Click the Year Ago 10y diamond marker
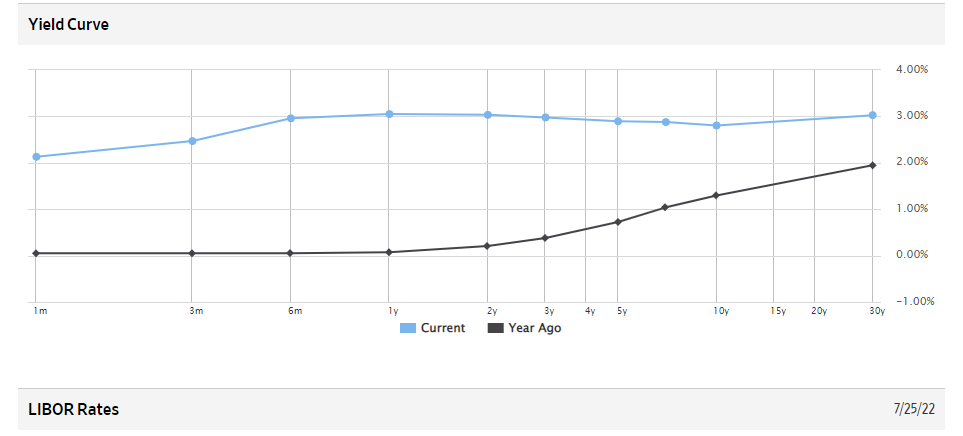 pyautogui.click(x=716, y=195)
